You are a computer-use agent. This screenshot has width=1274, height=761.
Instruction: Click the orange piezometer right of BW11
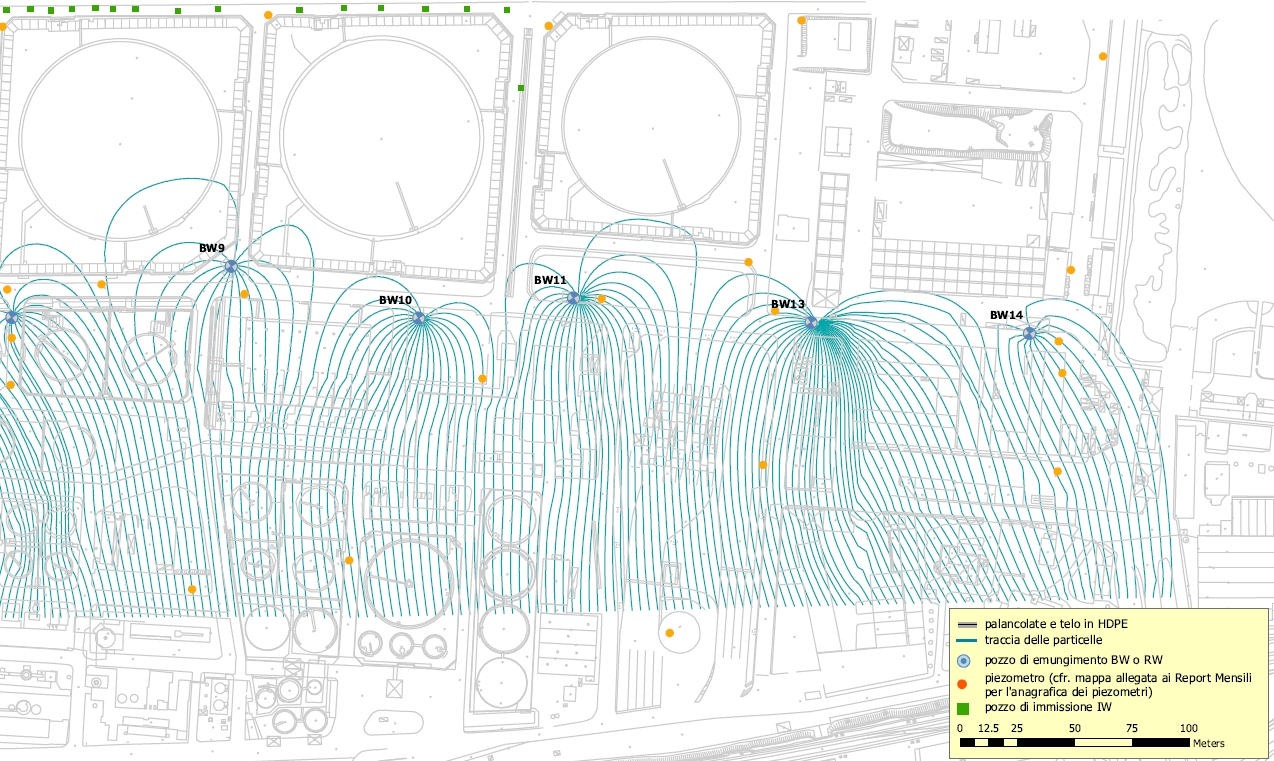(x=601, y=299)
